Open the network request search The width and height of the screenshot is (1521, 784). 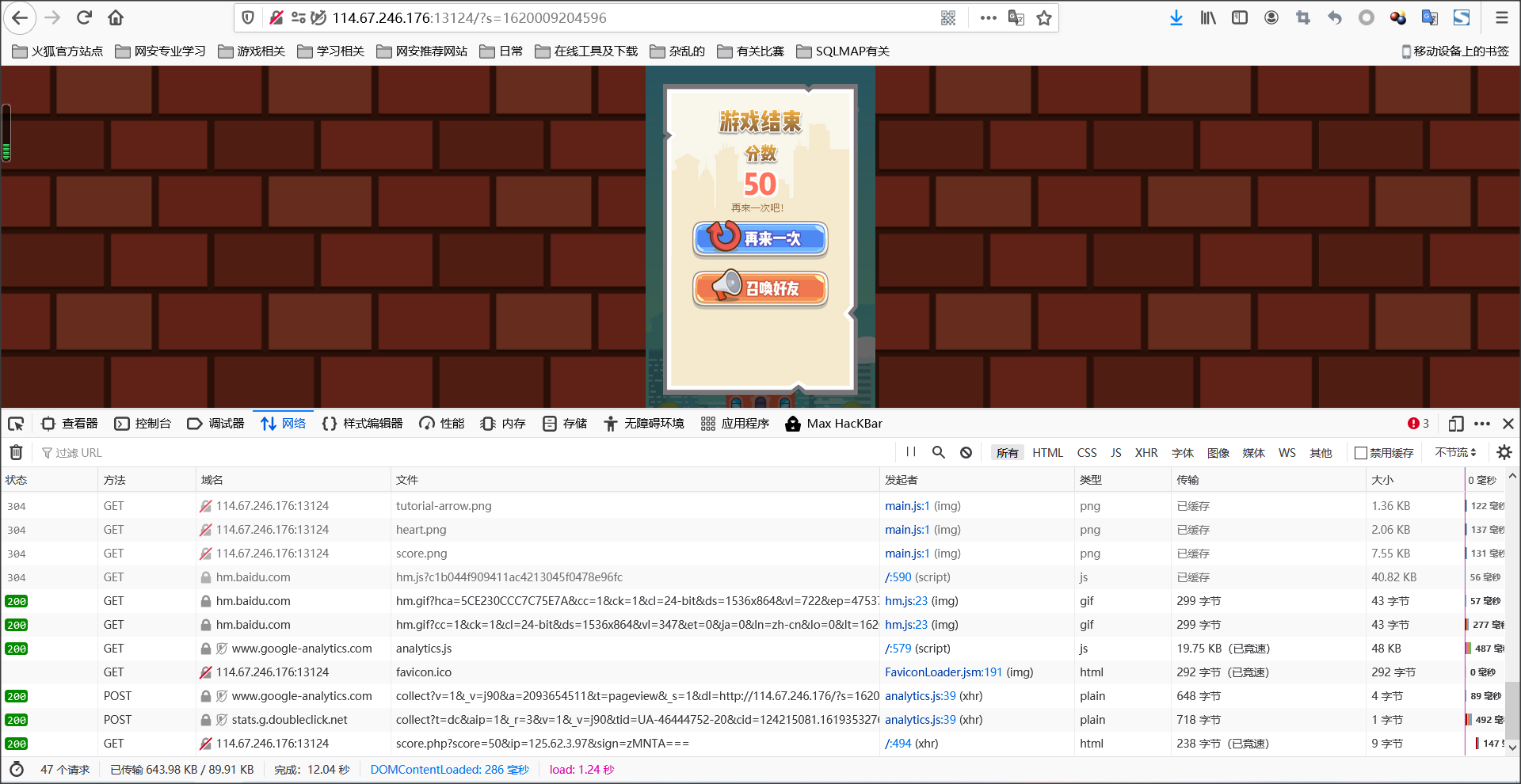(938, 452)
